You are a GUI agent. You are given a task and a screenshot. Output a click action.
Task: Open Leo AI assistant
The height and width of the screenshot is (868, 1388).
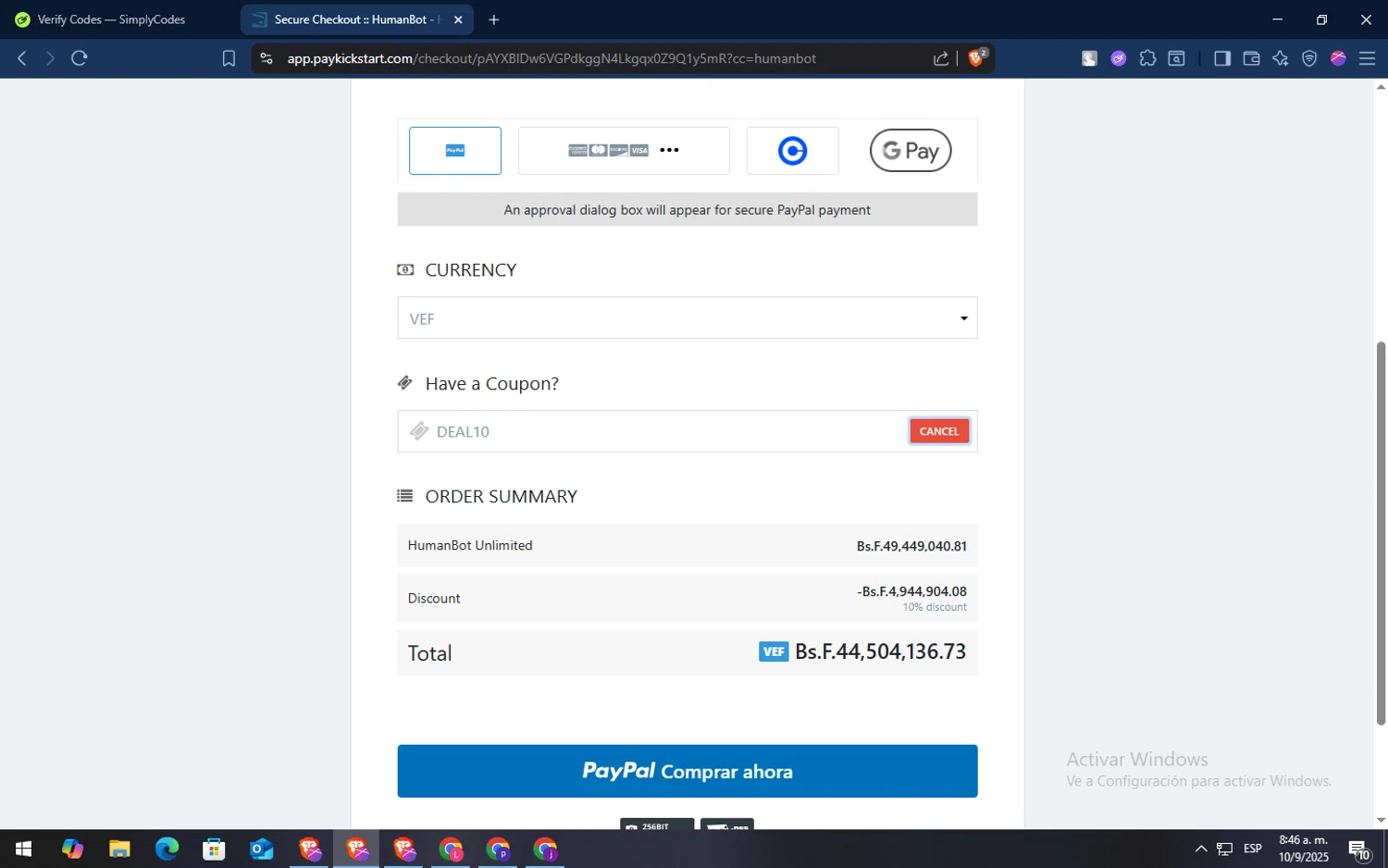(1281, 58)
